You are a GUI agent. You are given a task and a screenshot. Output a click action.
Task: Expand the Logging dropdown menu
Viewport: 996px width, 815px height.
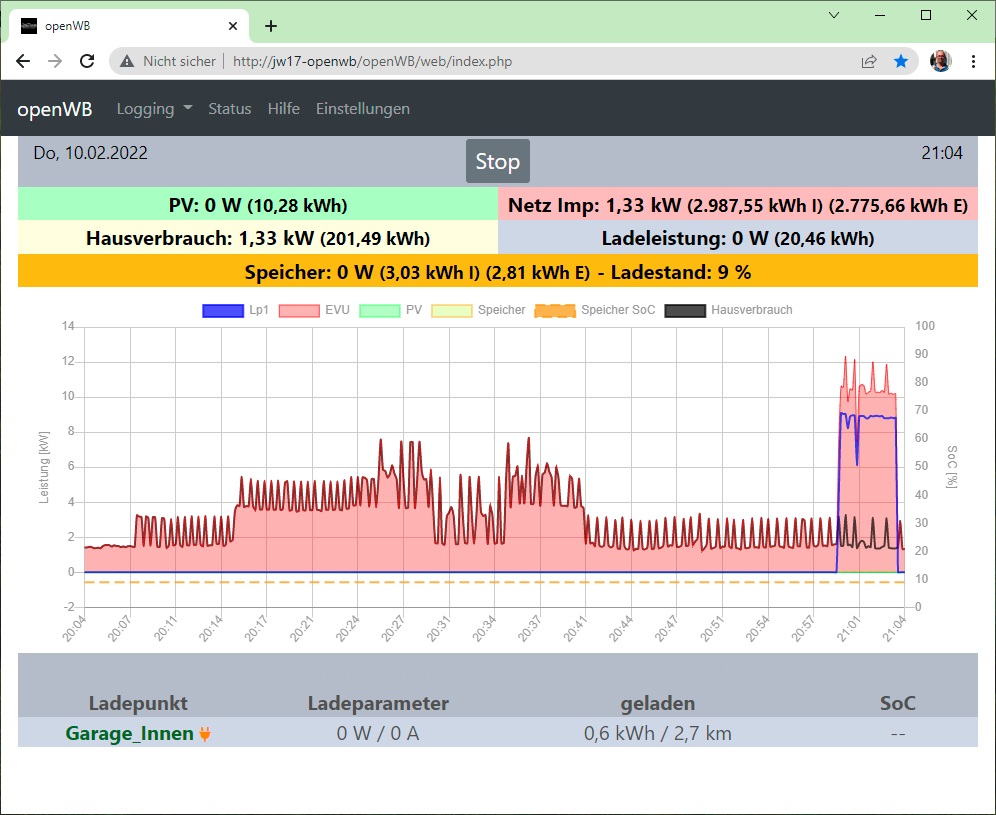(154, 109)
